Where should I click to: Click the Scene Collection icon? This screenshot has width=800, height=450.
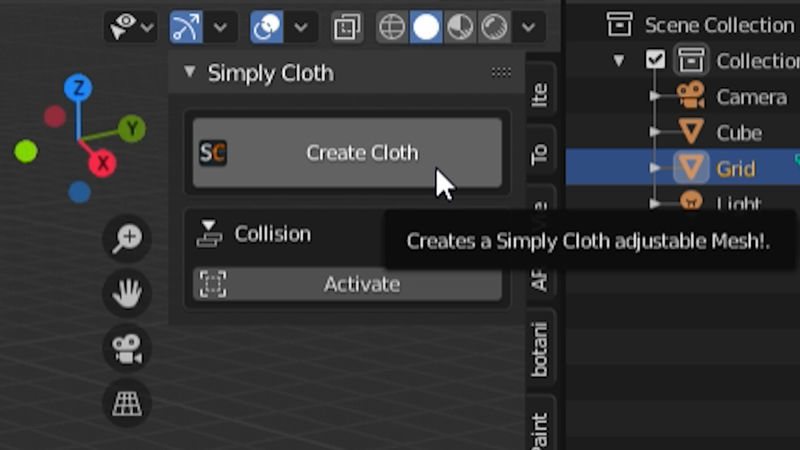click(x=619, y=24)
